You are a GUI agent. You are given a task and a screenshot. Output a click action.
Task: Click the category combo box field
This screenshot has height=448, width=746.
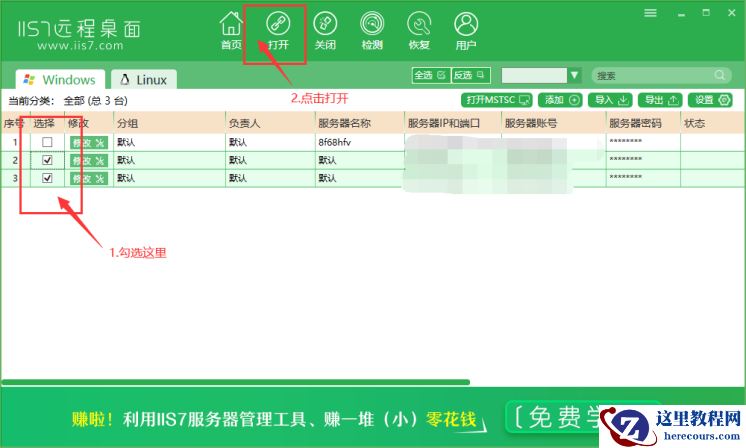(534, 75)
